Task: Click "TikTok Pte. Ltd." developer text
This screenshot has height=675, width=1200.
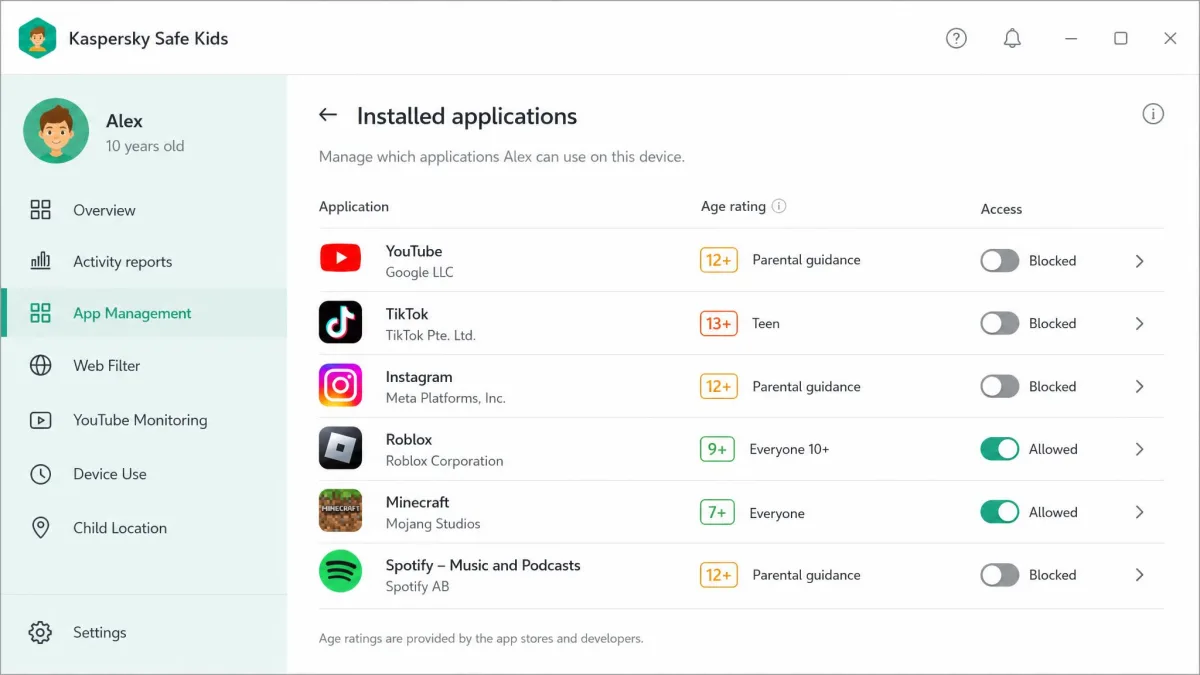Action: (x=431, y=335)
